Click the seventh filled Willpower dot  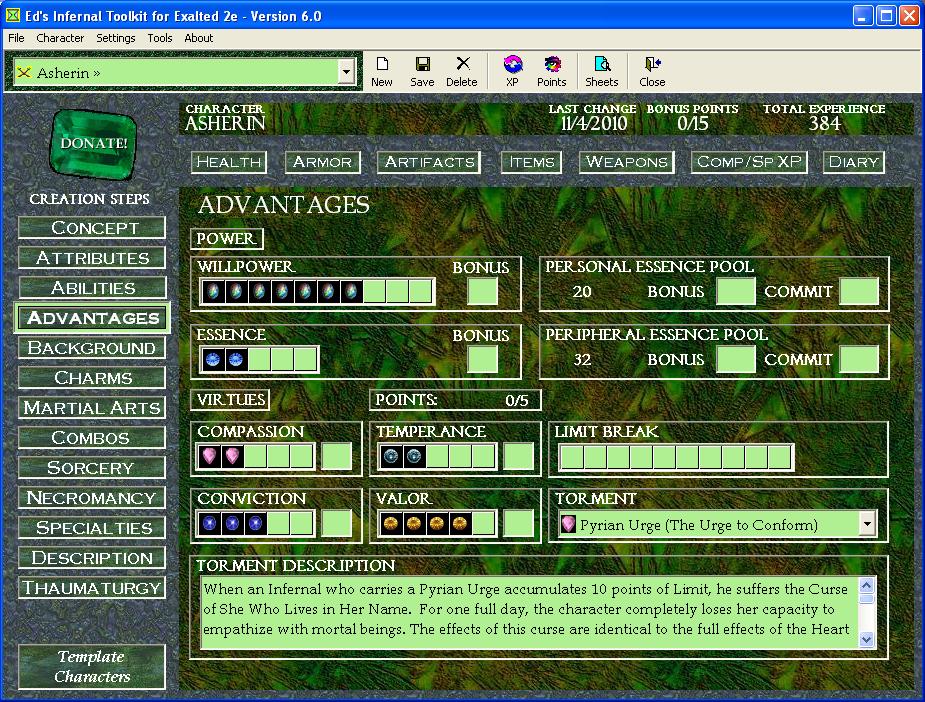352,291
